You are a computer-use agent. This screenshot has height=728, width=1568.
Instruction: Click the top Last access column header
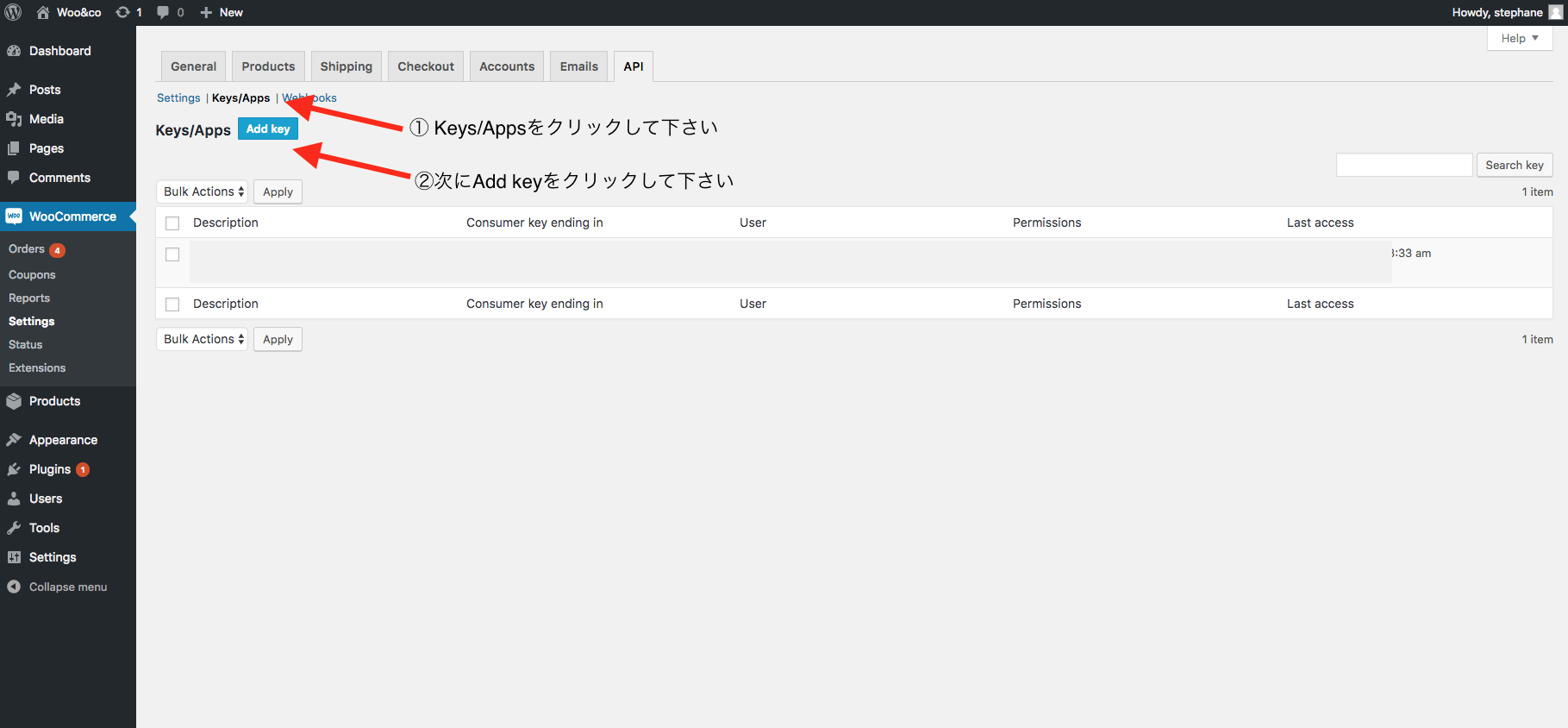coord(1321,223)
